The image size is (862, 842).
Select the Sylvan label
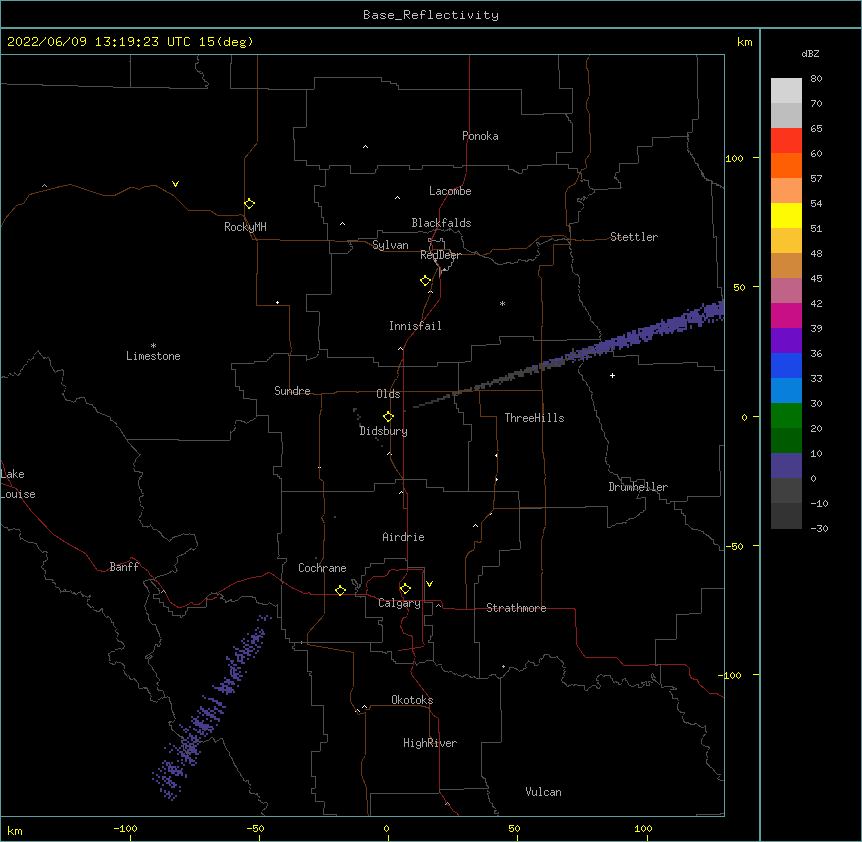point(390,245)
